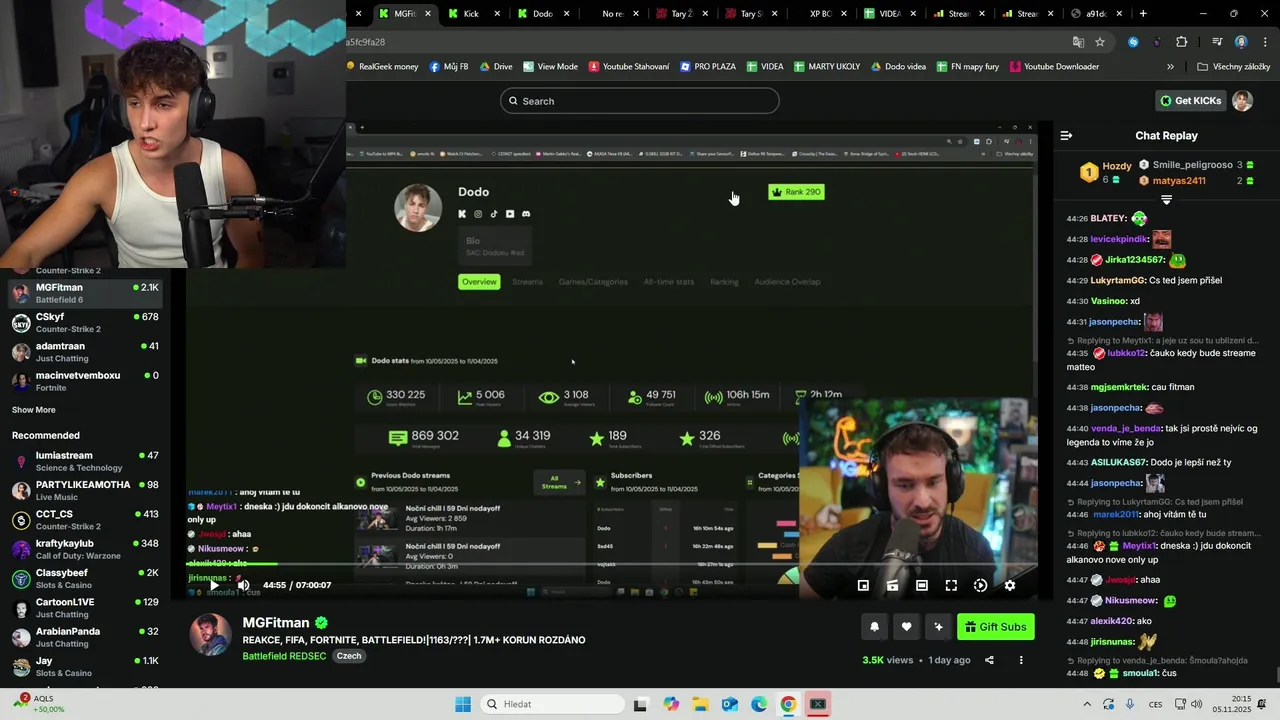Image resolution: width=1280 pixels, height=720 pixels.
Task: Open kraftykaylub recommended channel
Action: coord(86,549)
